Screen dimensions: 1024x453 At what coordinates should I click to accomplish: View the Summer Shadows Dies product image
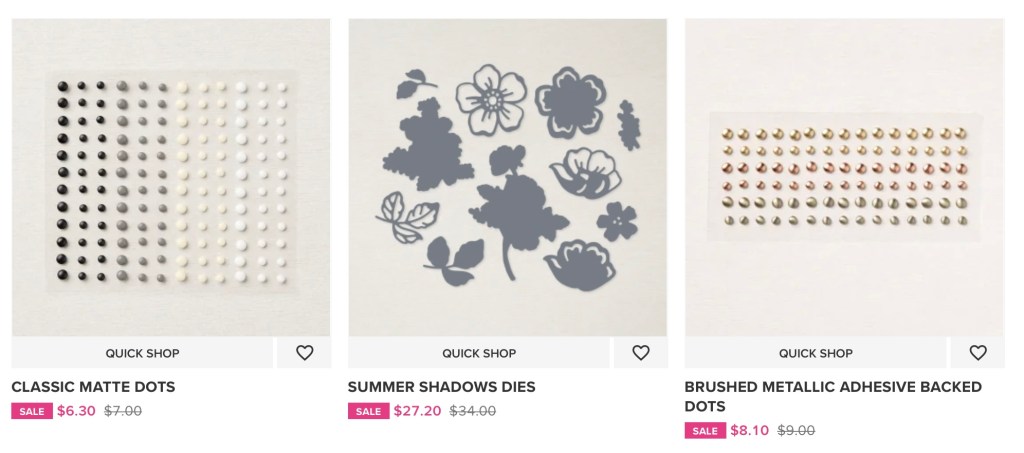(x=507, y=177)
